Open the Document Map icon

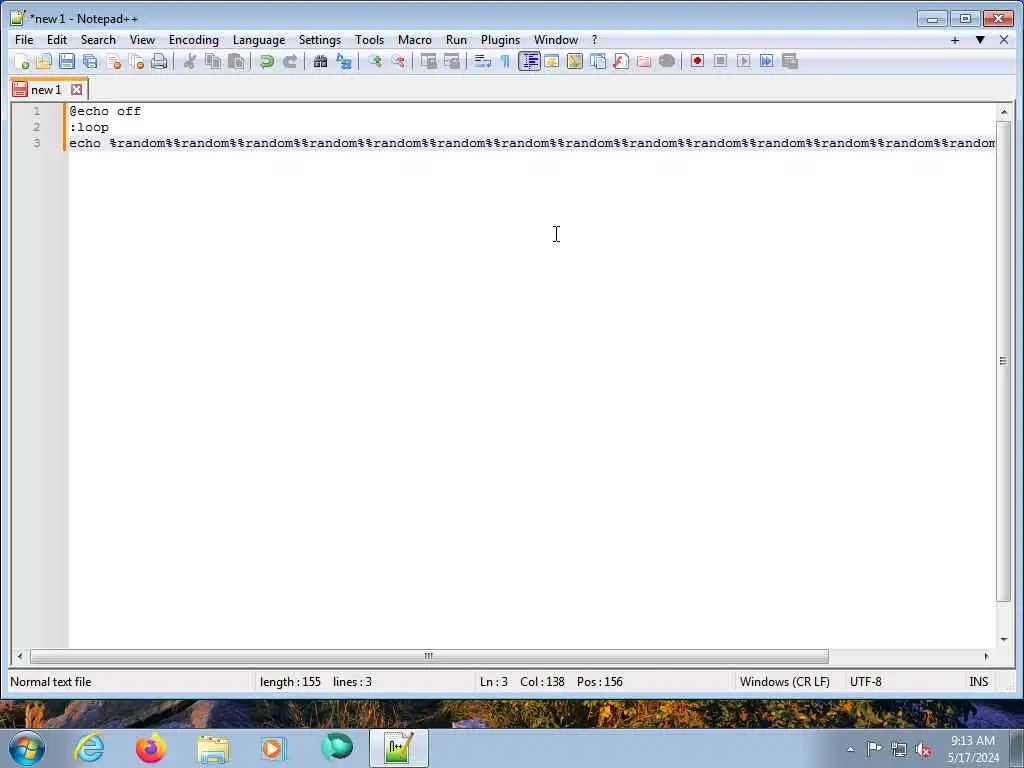click(x=575, y=61)
